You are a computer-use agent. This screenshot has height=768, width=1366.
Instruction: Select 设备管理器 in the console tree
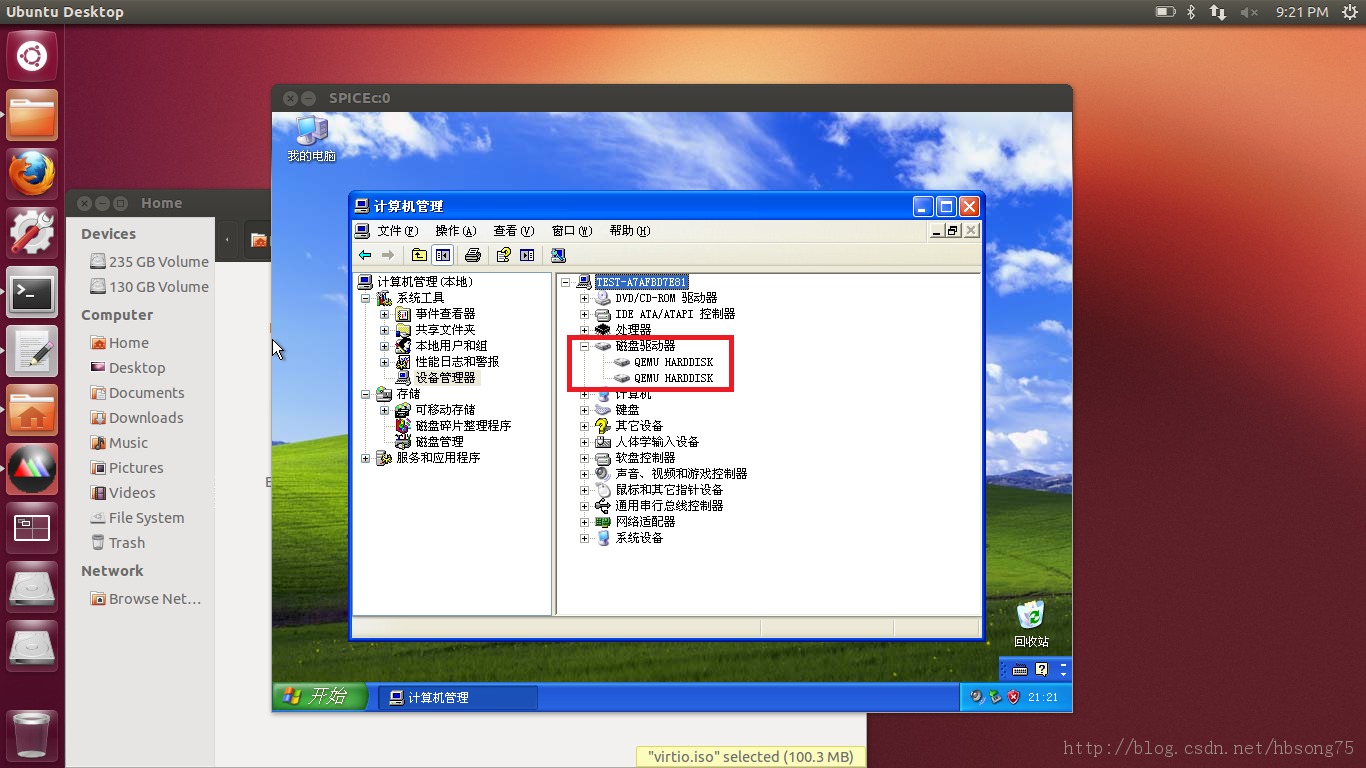coord(445,378)
